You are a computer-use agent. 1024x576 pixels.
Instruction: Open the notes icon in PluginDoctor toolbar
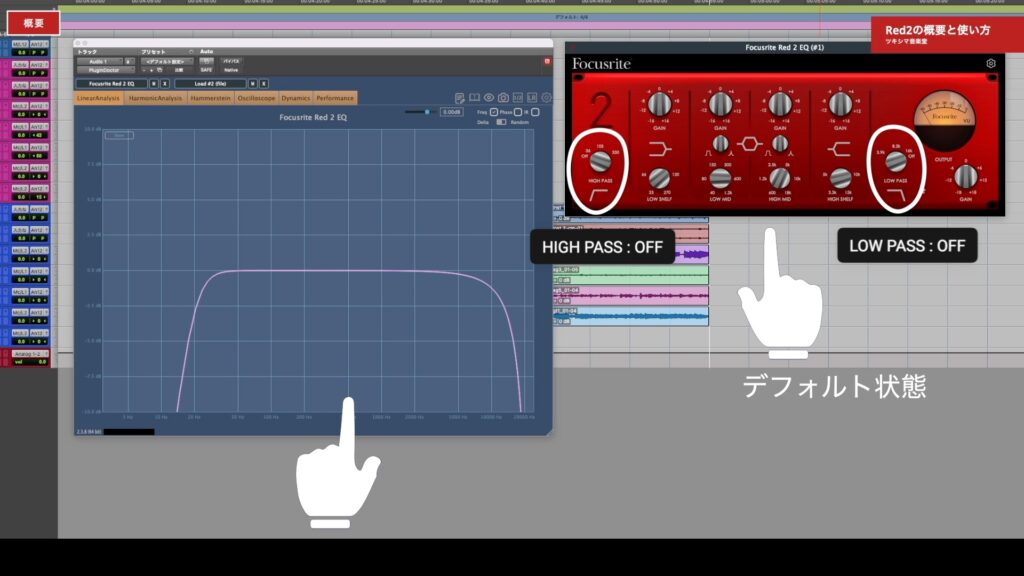(460, 98)
